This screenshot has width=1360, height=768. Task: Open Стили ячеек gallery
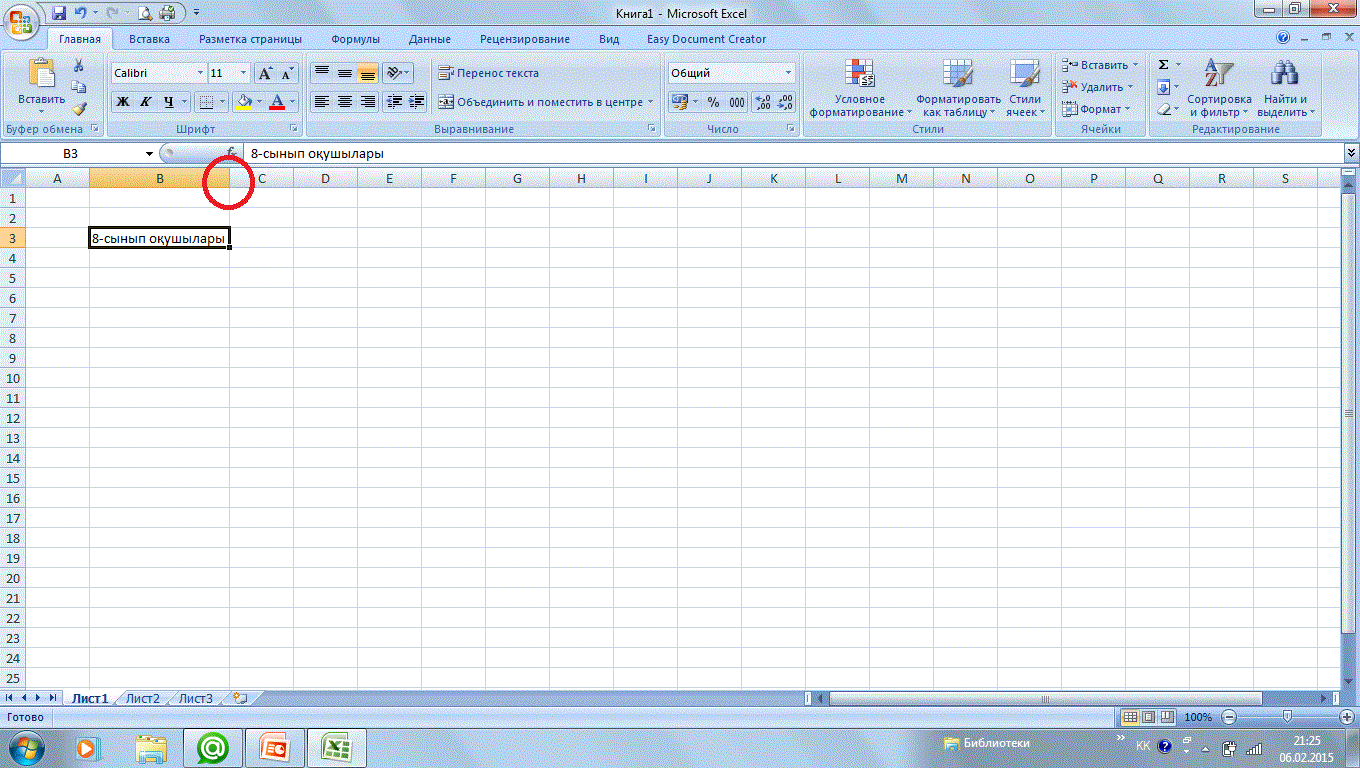(x=1024, y=88)
